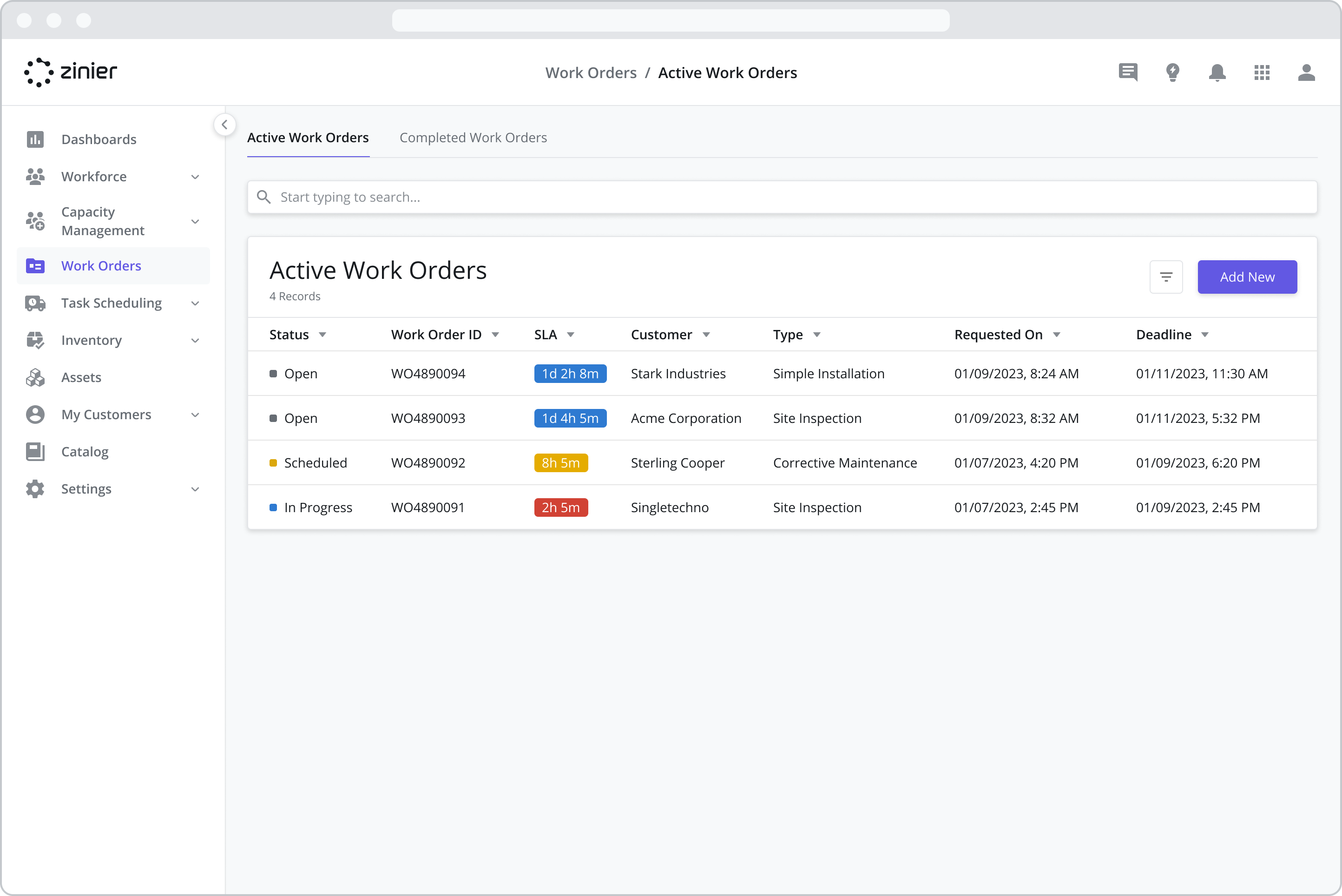
Task: Open Catalog in the sidebar
Action: click(x=85, y=451)
